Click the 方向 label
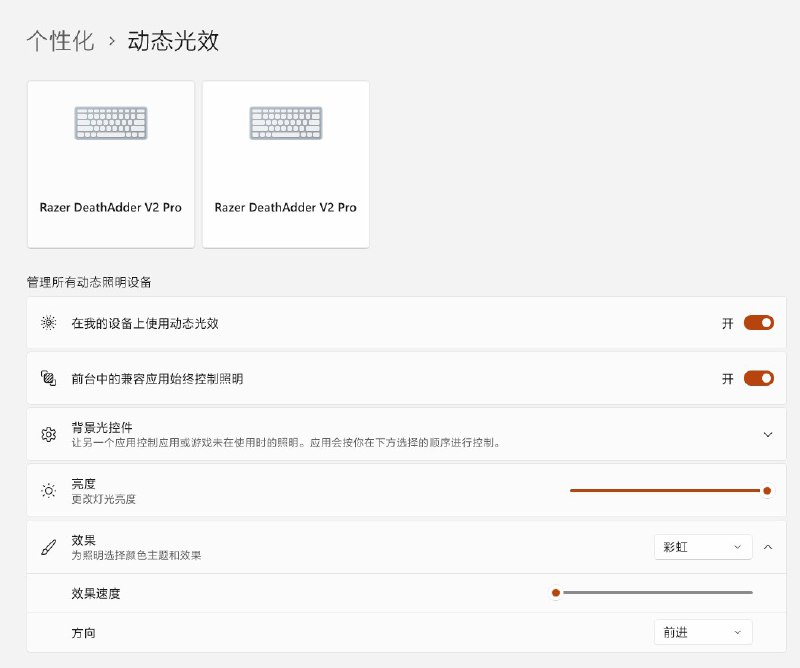The image size is (800, 668). [84, 633]
